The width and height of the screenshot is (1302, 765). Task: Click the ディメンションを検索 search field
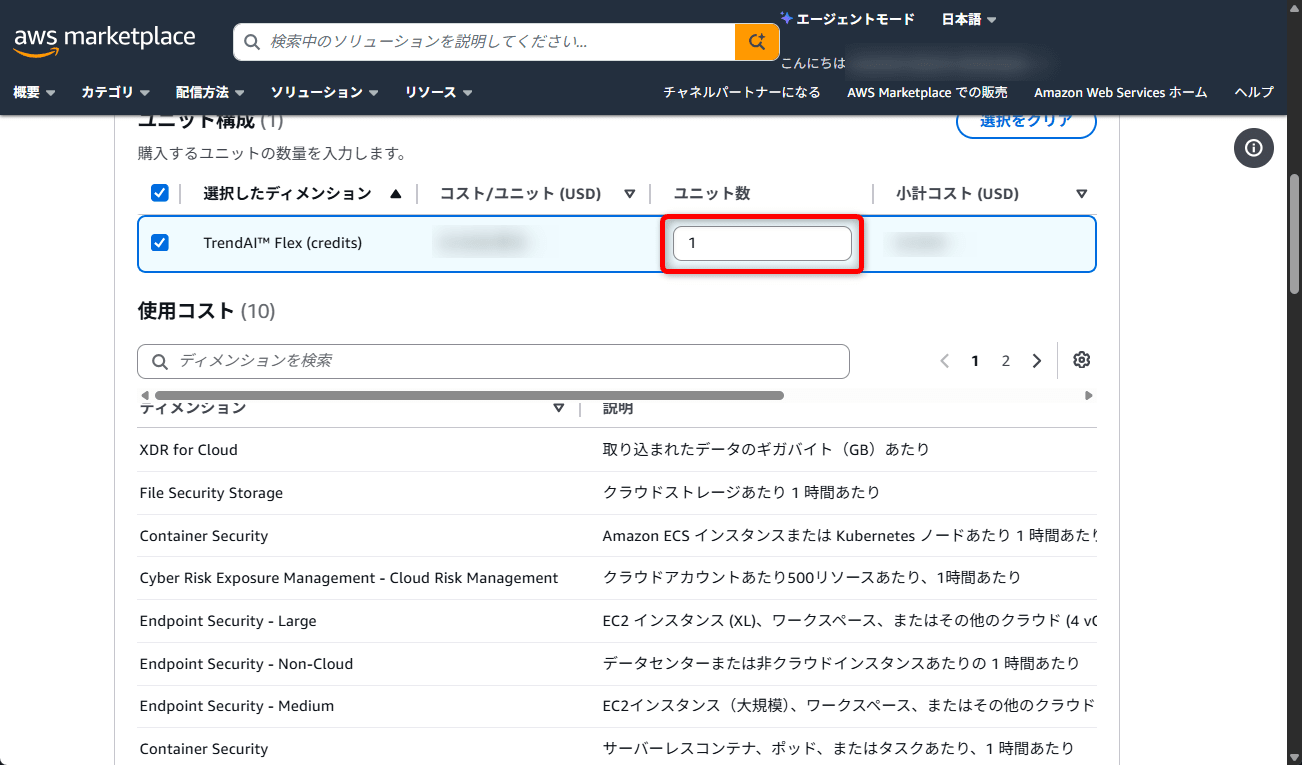click(x=493, y=361)
